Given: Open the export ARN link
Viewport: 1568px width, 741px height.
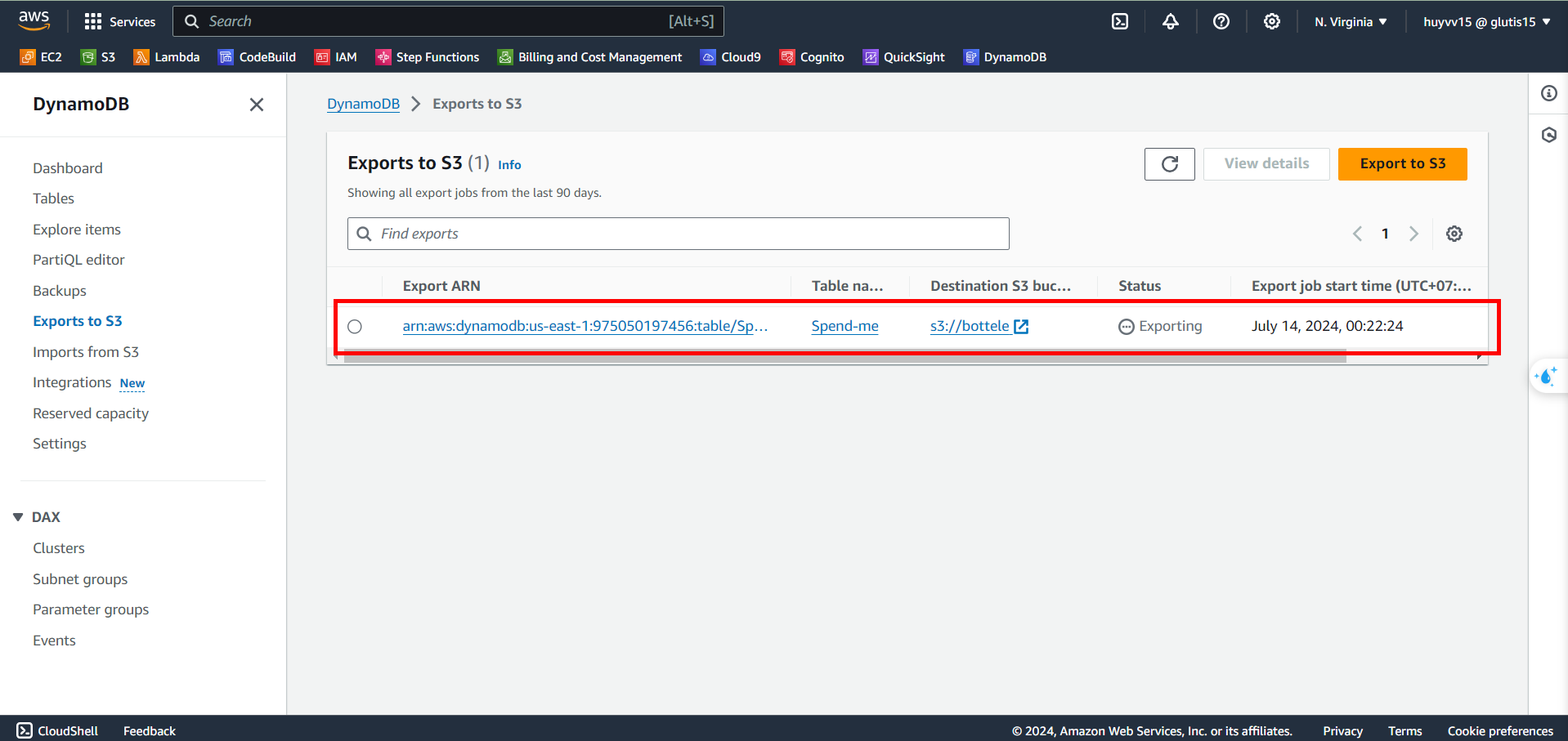Looking at the screenshot, I should (x=585, y=326).
